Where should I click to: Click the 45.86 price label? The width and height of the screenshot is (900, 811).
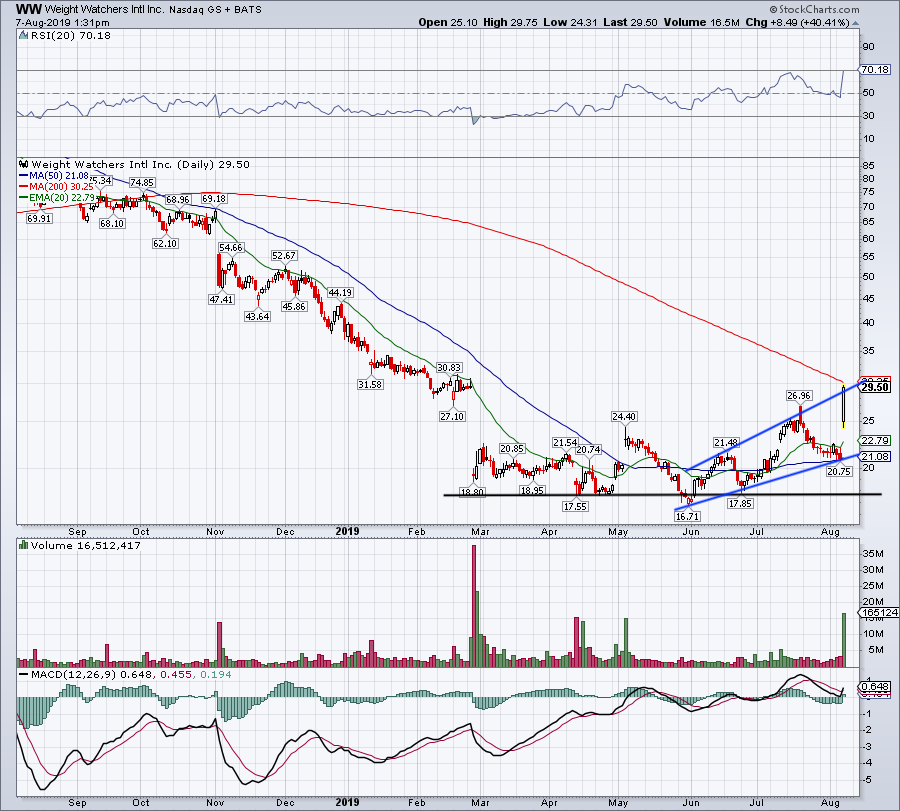(294, 306)
